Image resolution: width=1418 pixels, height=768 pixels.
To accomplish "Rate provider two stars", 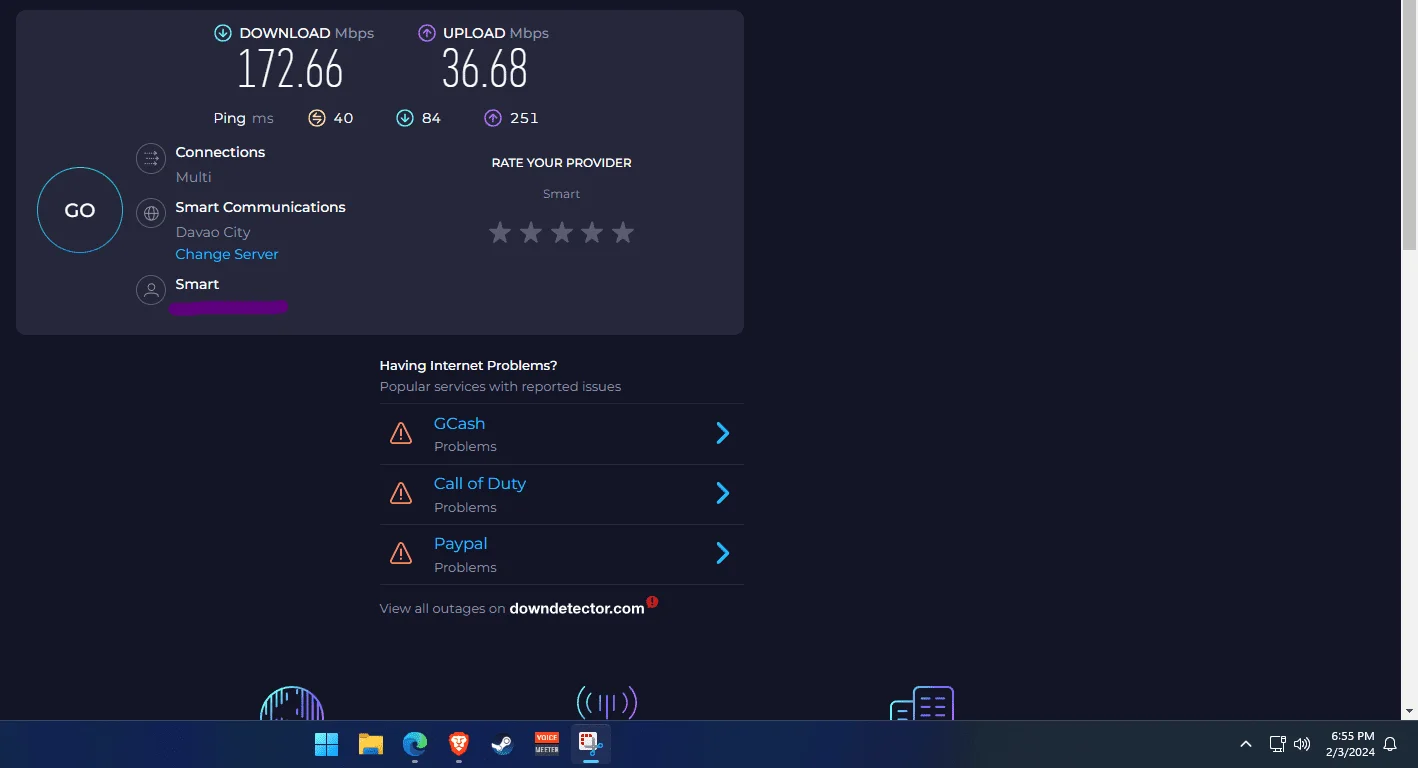I will [531, 233].
